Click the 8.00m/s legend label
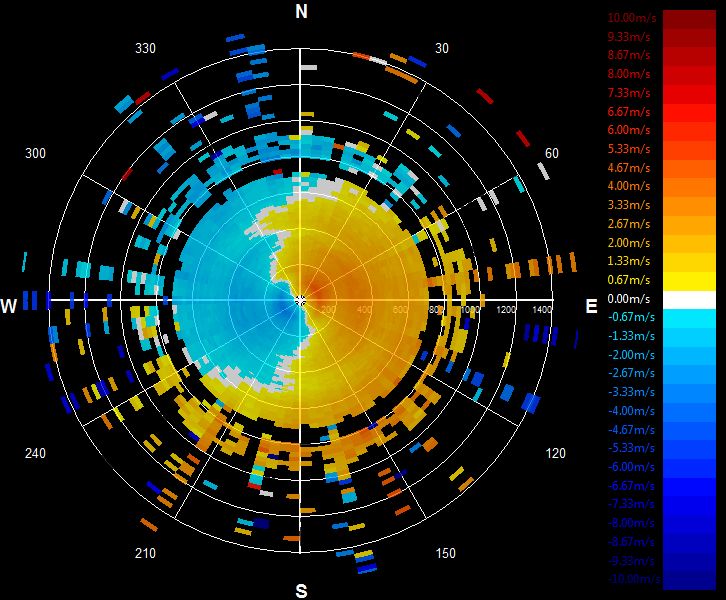The height and width of the screenshot is (600, 726). (629, 74)
